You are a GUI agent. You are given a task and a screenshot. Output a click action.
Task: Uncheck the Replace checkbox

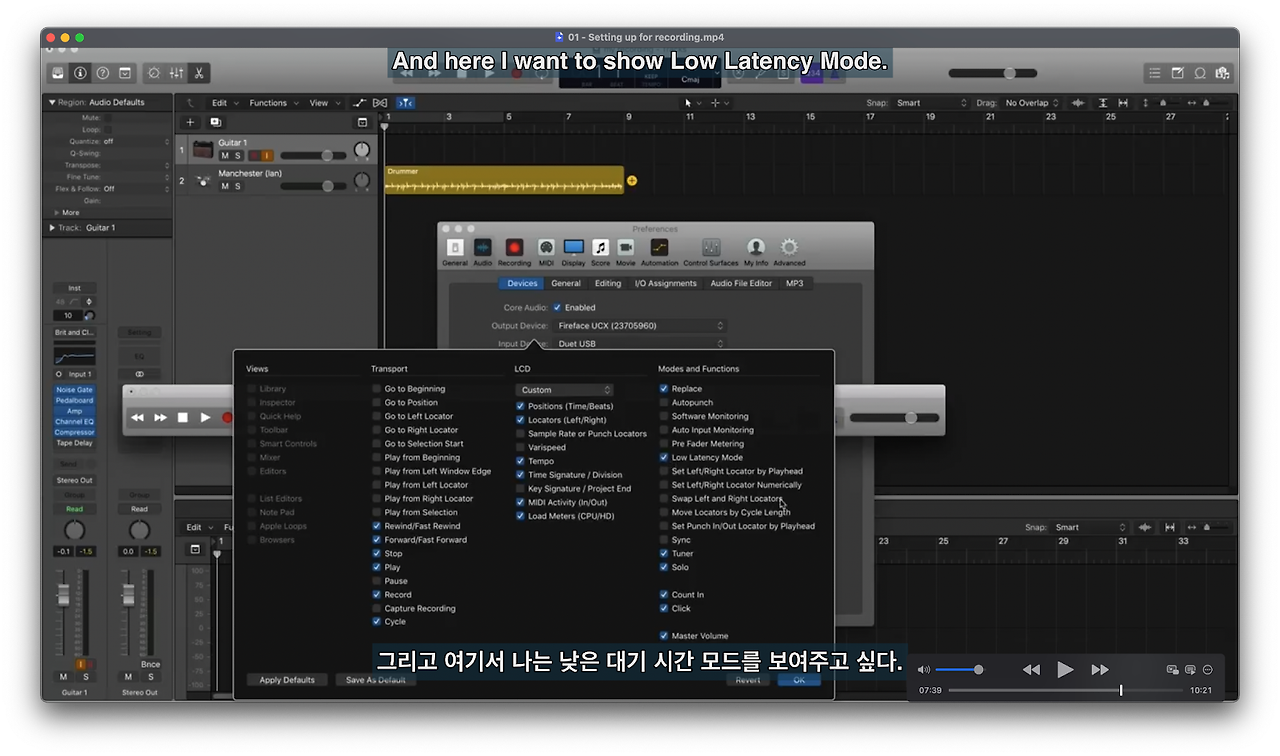(664, 389)
